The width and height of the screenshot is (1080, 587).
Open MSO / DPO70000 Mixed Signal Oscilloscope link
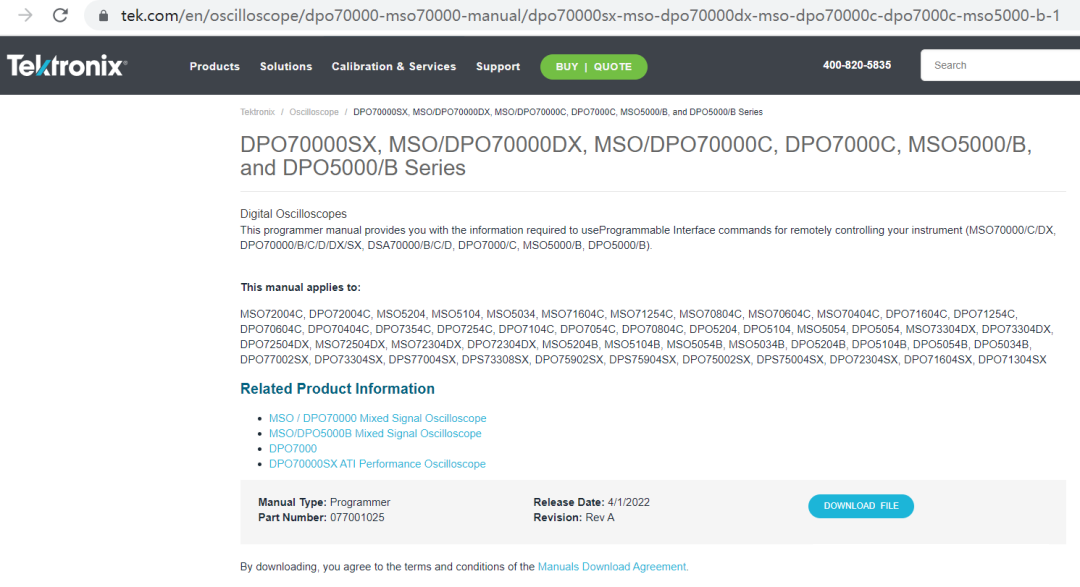pyautogui.click(x=377, y=418)
